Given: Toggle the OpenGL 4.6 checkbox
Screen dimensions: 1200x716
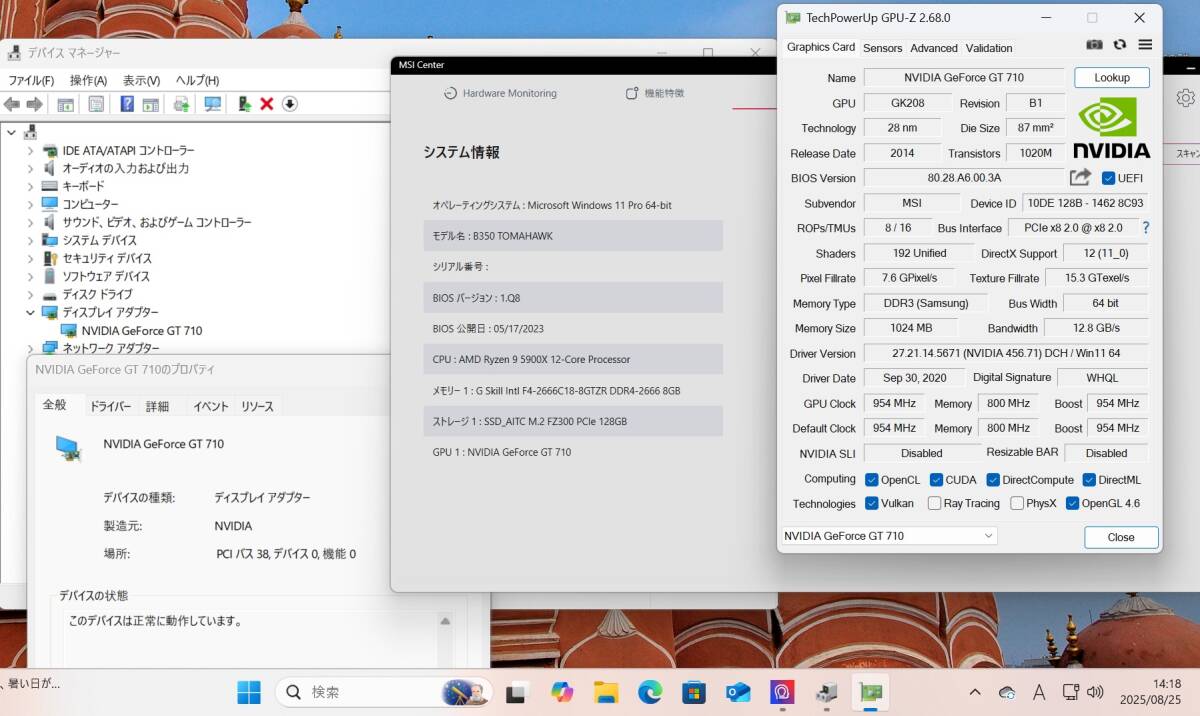Looking at the screenshot, I should (1073, 504).
